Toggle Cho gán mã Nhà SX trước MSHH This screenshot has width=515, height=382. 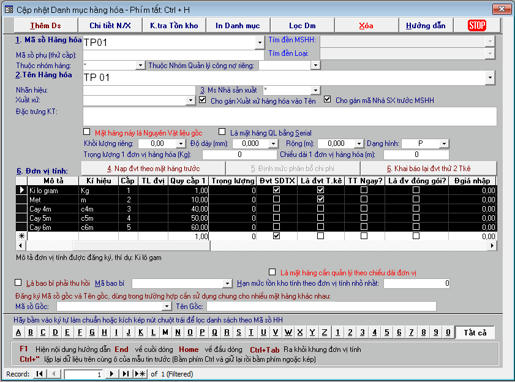click(x=328, y=99)
